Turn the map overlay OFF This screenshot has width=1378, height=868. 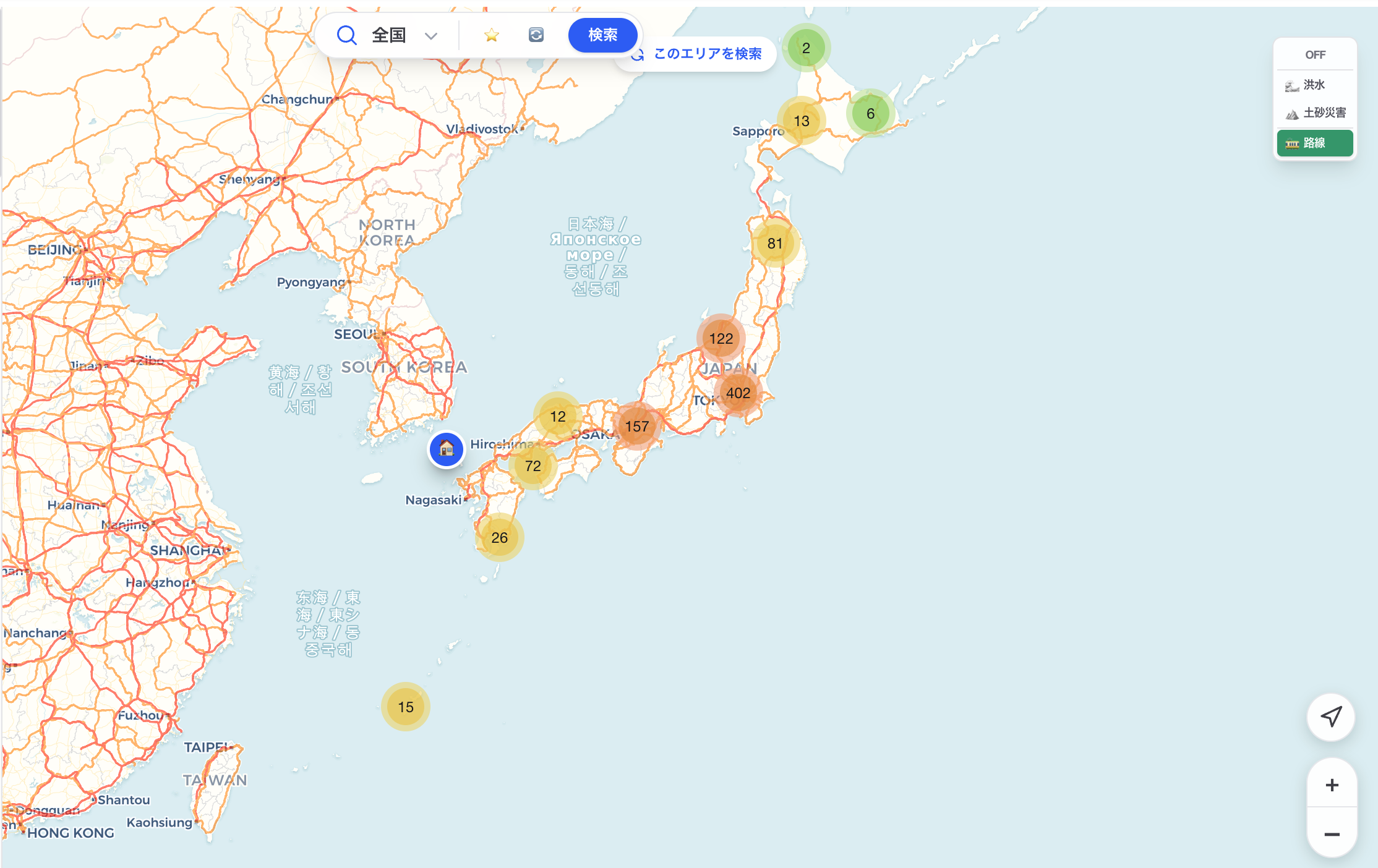pyautogui.click(x=1315, y=54)
